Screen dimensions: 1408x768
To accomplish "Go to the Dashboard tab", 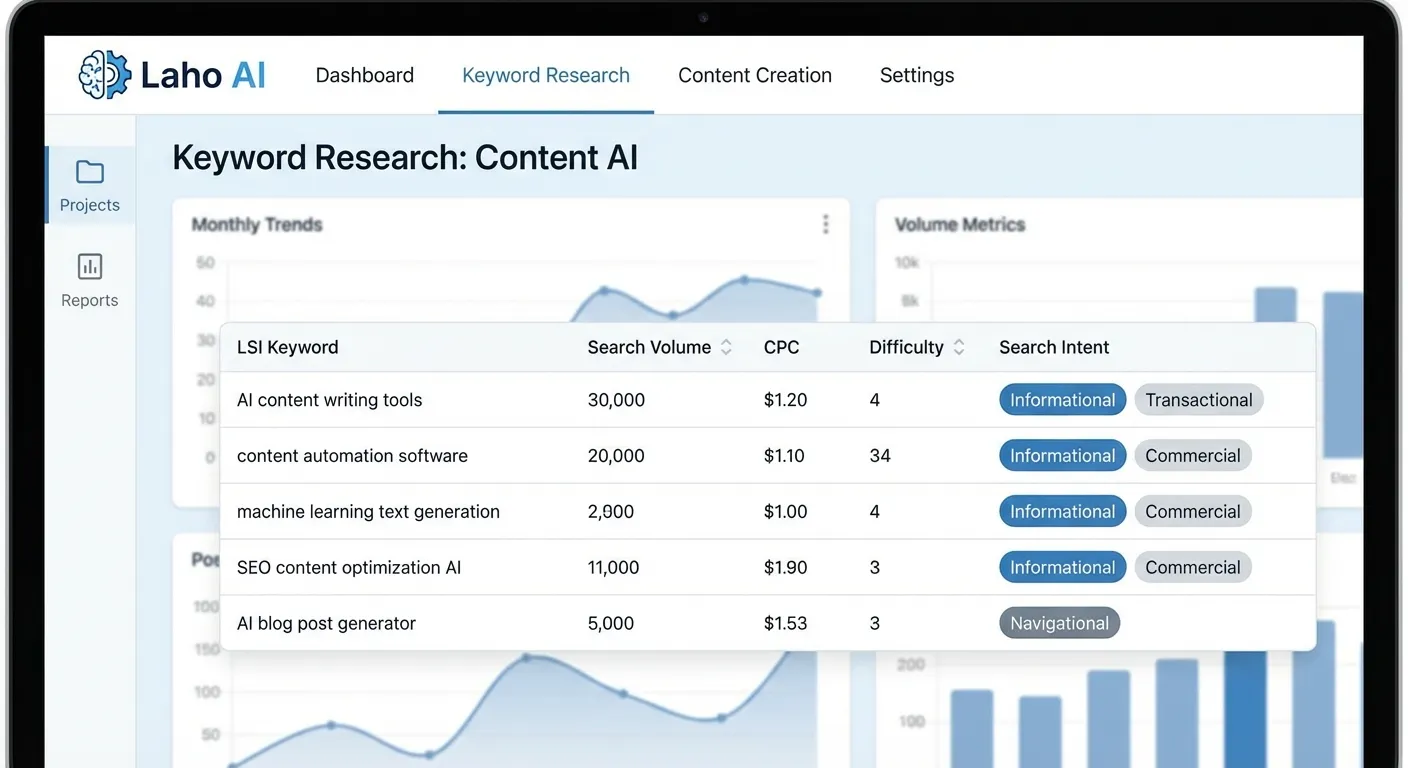I will point(364,75).
